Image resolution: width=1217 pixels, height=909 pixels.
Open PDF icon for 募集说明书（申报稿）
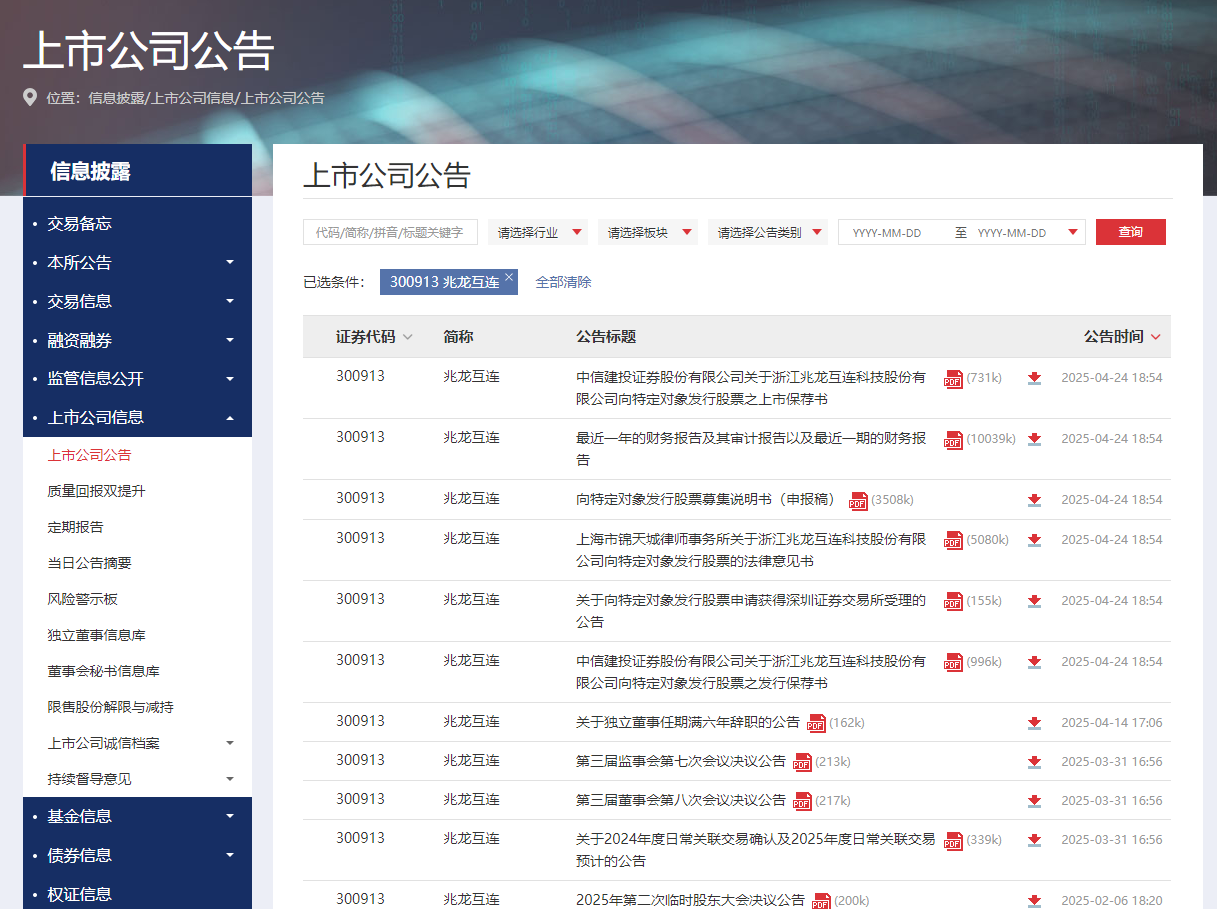[858, 500]
